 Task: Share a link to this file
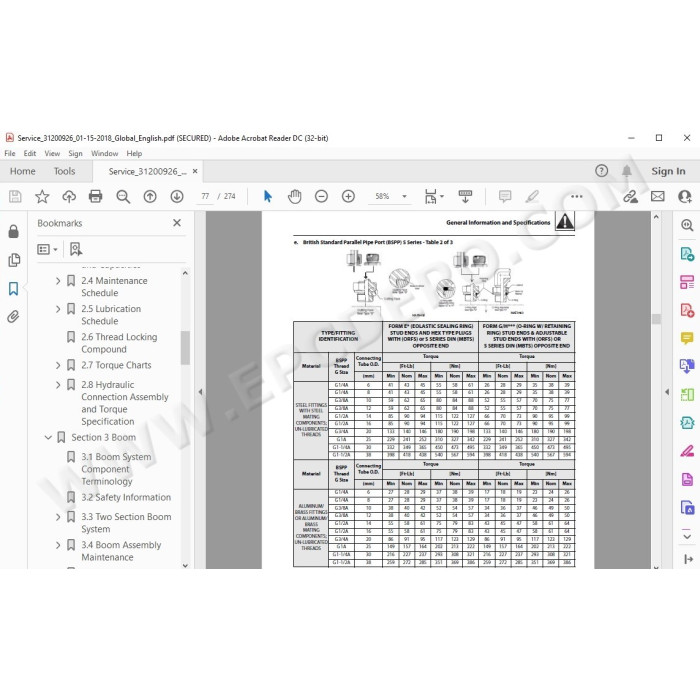630,196
